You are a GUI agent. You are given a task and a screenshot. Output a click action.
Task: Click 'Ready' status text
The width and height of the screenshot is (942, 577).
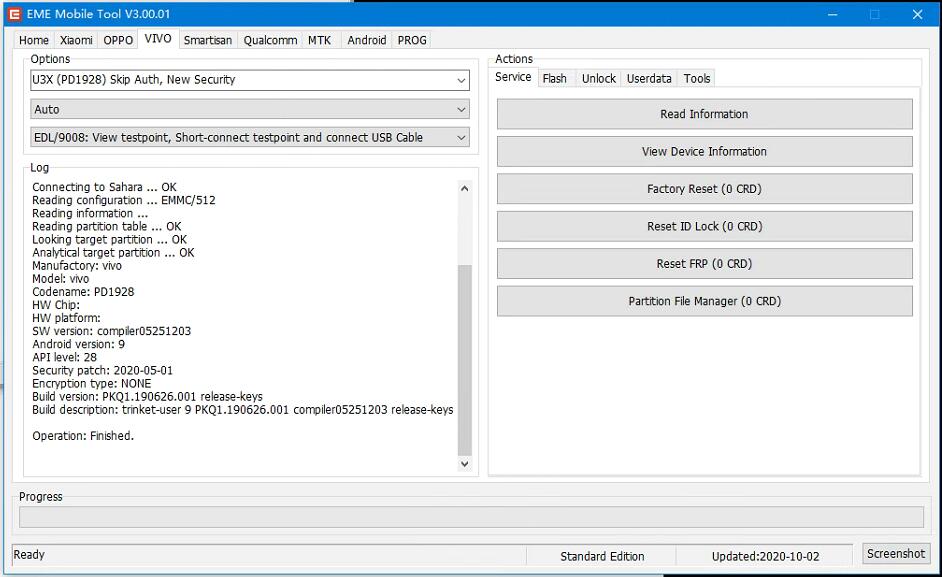point(29,555)
